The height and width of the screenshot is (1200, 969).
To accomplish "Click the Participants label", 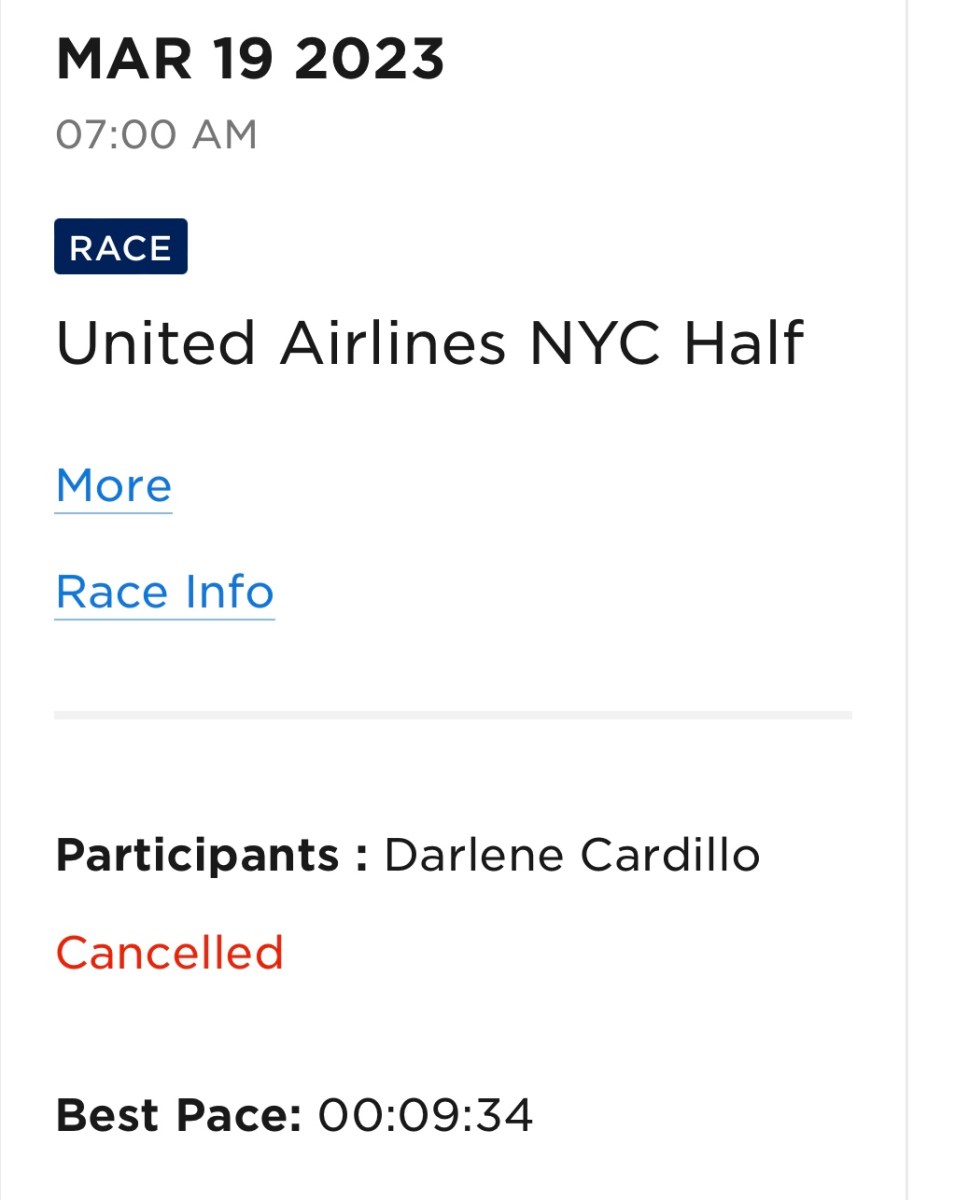I will tap(212, 856).
